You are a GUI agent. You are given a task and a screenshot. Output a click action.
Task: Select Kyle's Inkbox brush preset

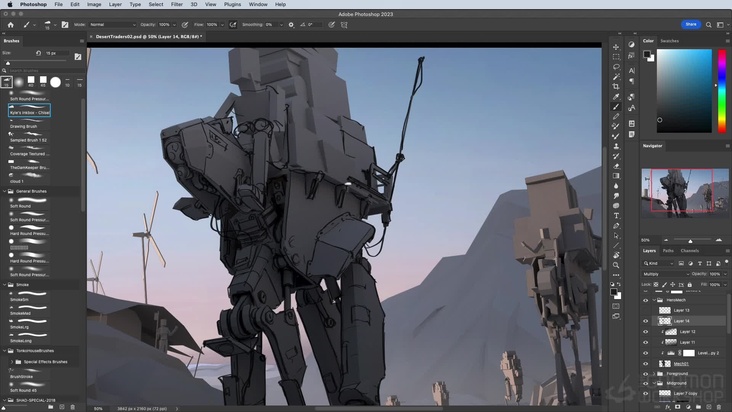[29, 111]
